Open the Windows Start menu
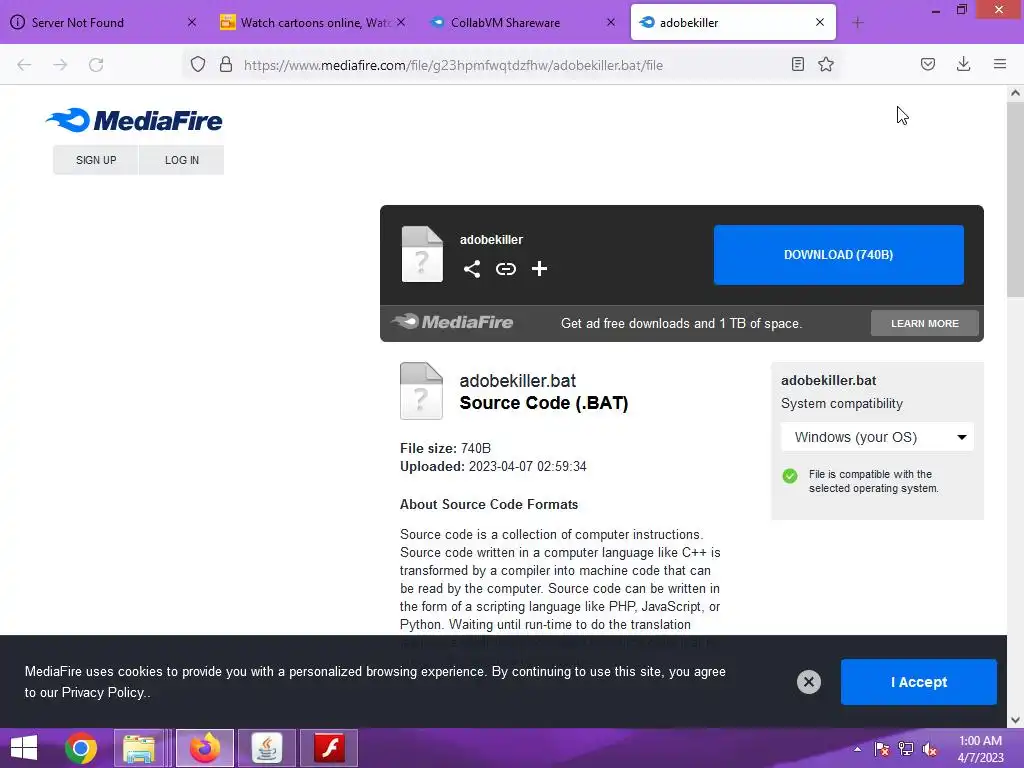The image size is (1024, 768). [24, 748]
